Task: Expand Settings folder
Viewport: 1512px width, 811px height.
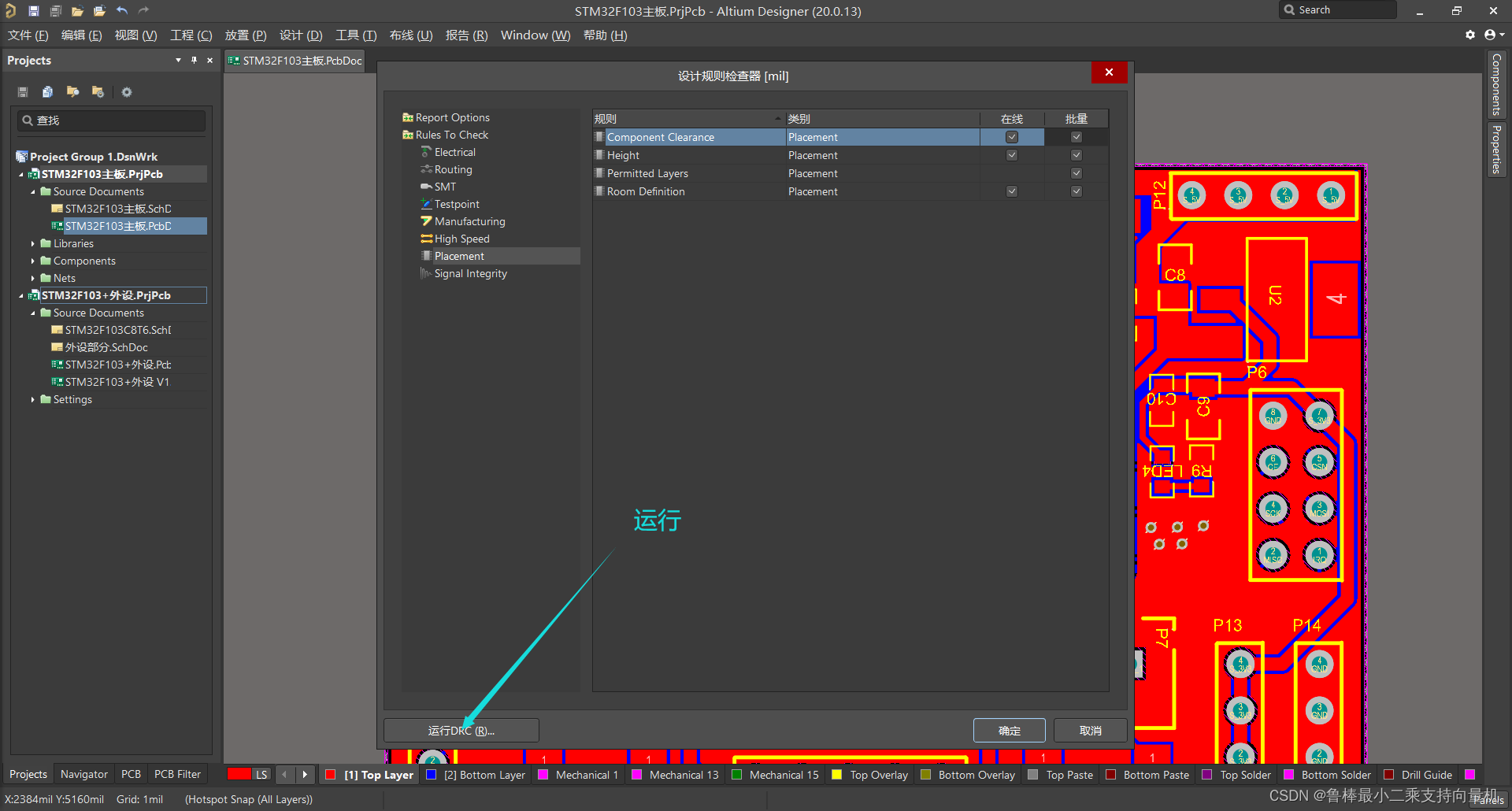Action: point(33,399)
